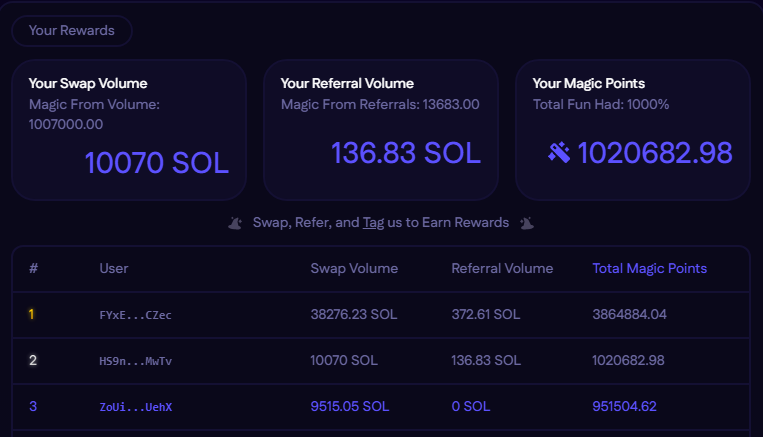Click Magic From Volume: 1007000.00 text

pyautogui.click(x=94, y=114)
